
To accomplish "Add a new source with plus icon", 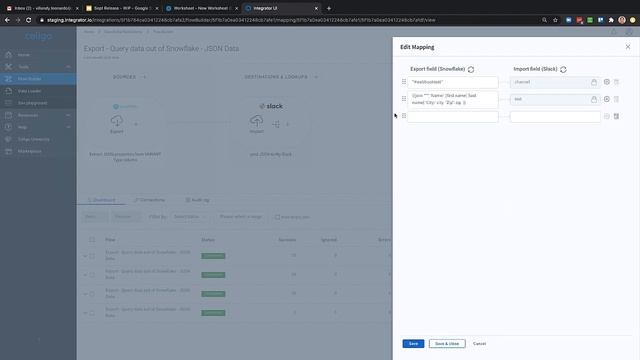I will [x=144, y=77].
